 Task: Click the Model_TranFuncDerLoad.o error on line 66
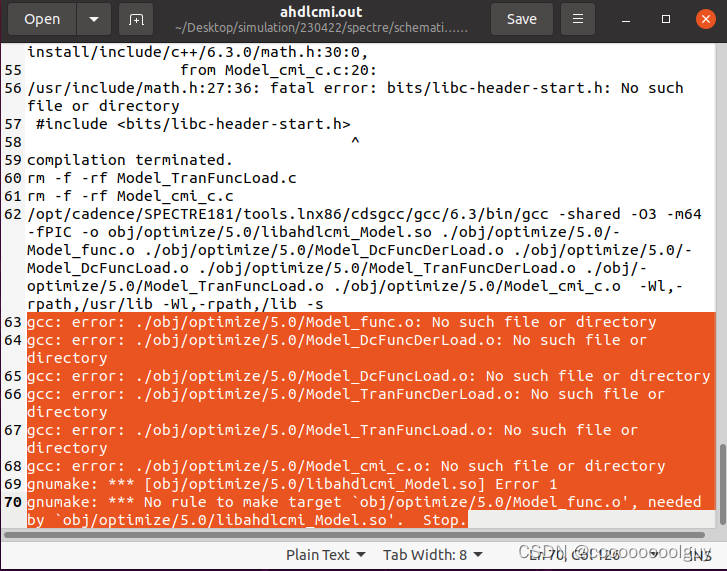(346, 403)
